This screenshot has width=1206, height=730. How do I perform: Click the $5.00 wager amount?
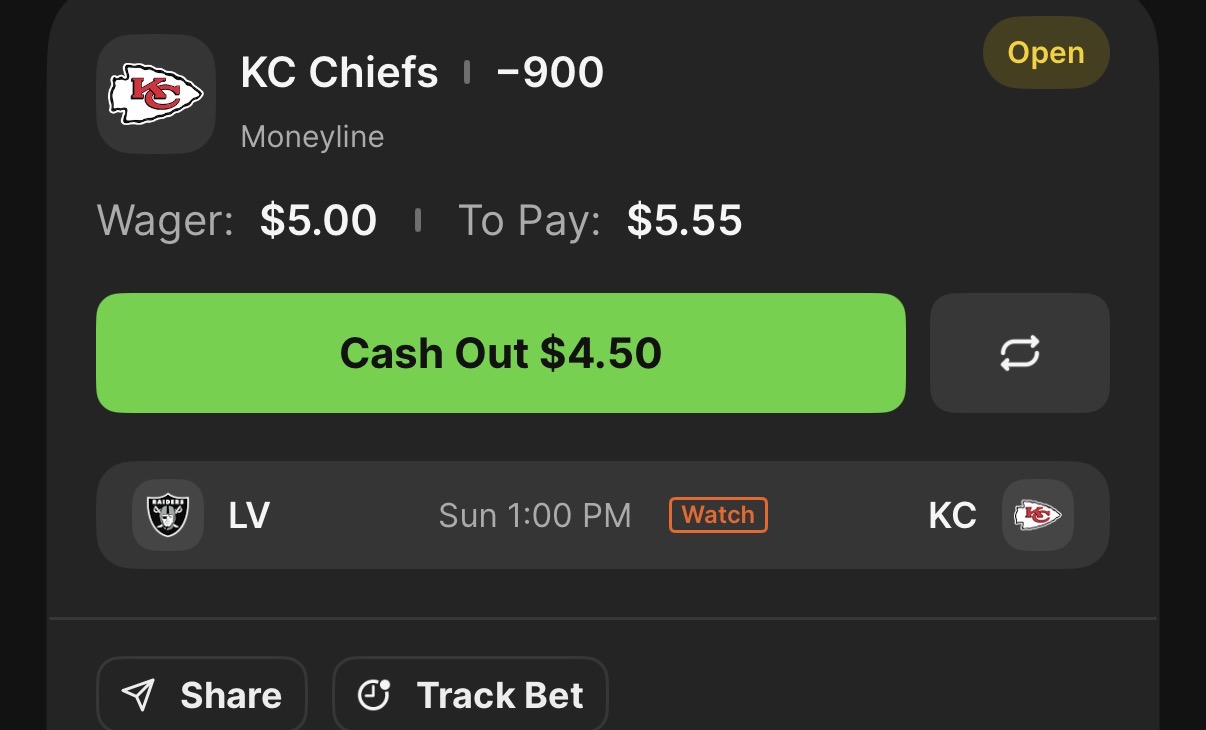(x=318, y=221)
